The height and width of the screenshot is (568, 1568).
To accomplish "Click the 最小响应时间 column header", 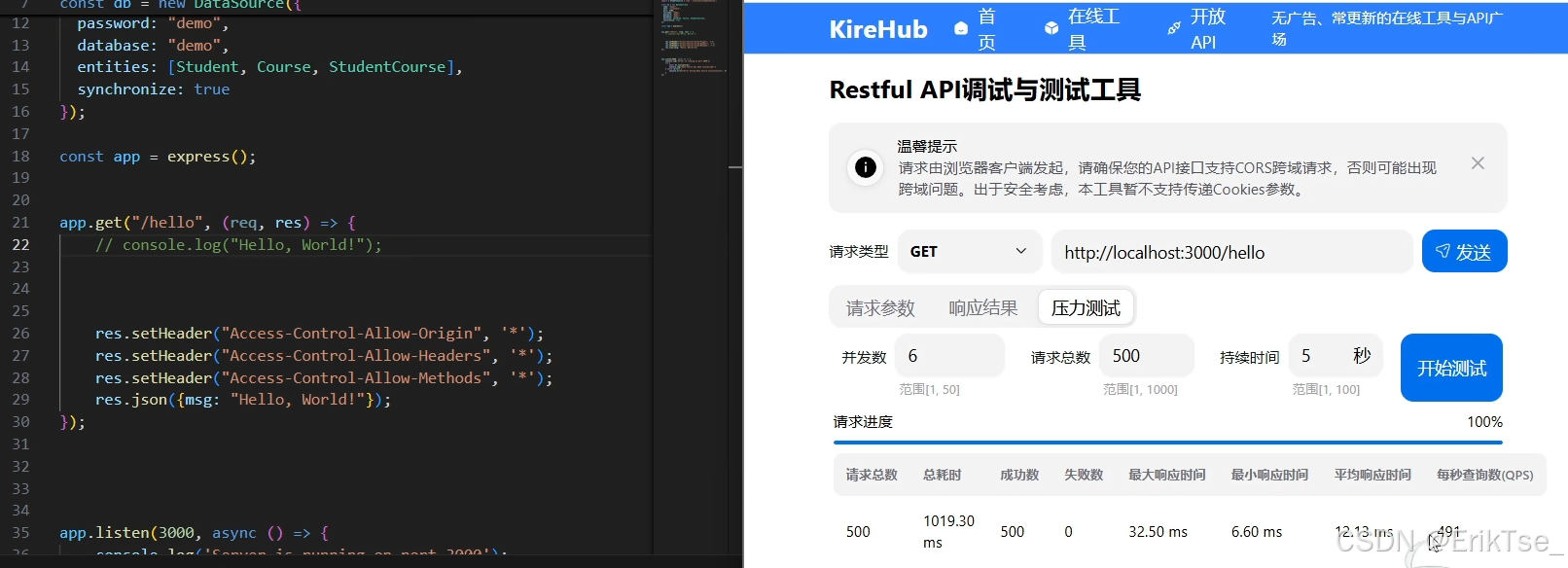I will click(1269, 475).
